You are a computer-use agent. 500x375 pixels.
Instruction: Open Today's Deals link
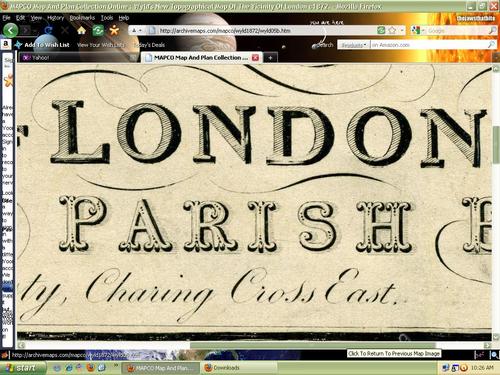[x=149, y=45]
